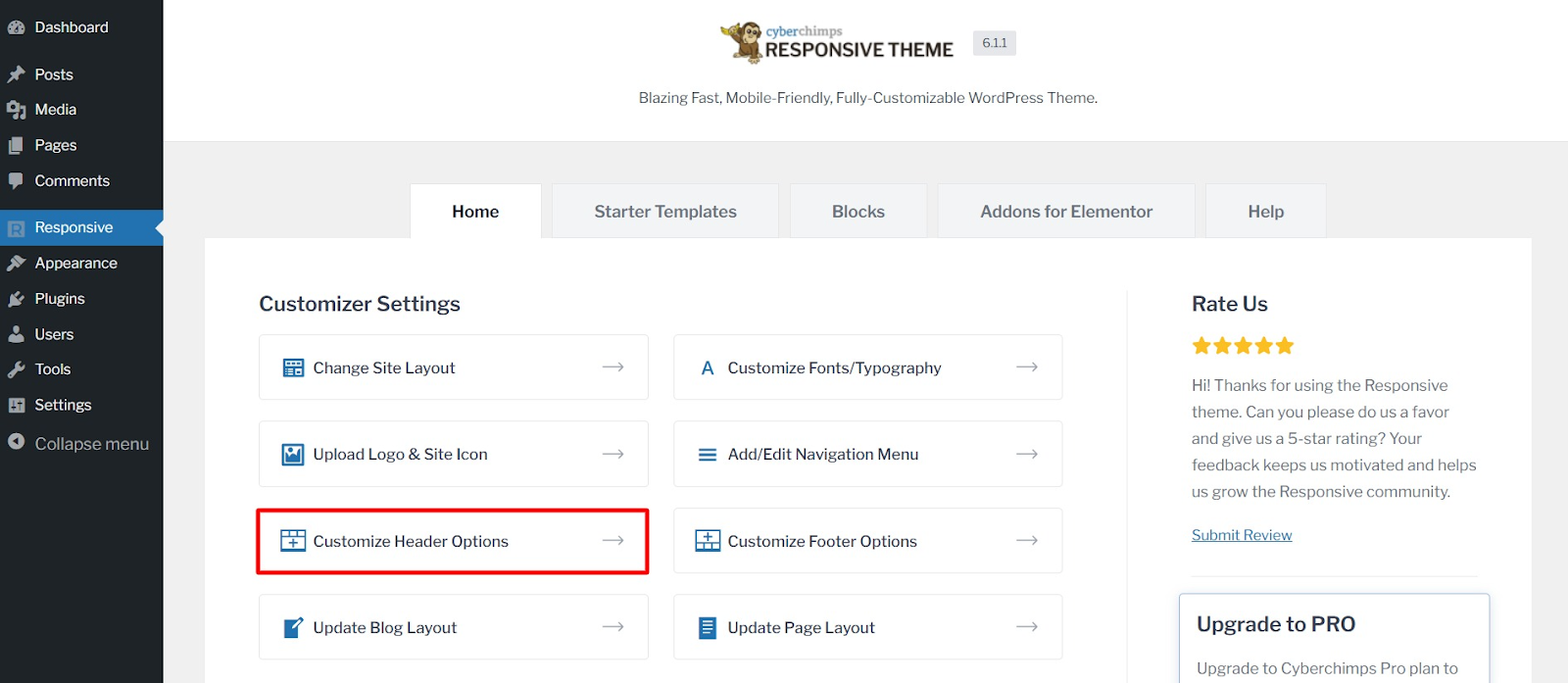Go to Pages in sidebar
Image resolution: width=1568 pixels, height=683 pixels.
click(x=81, y=145)
